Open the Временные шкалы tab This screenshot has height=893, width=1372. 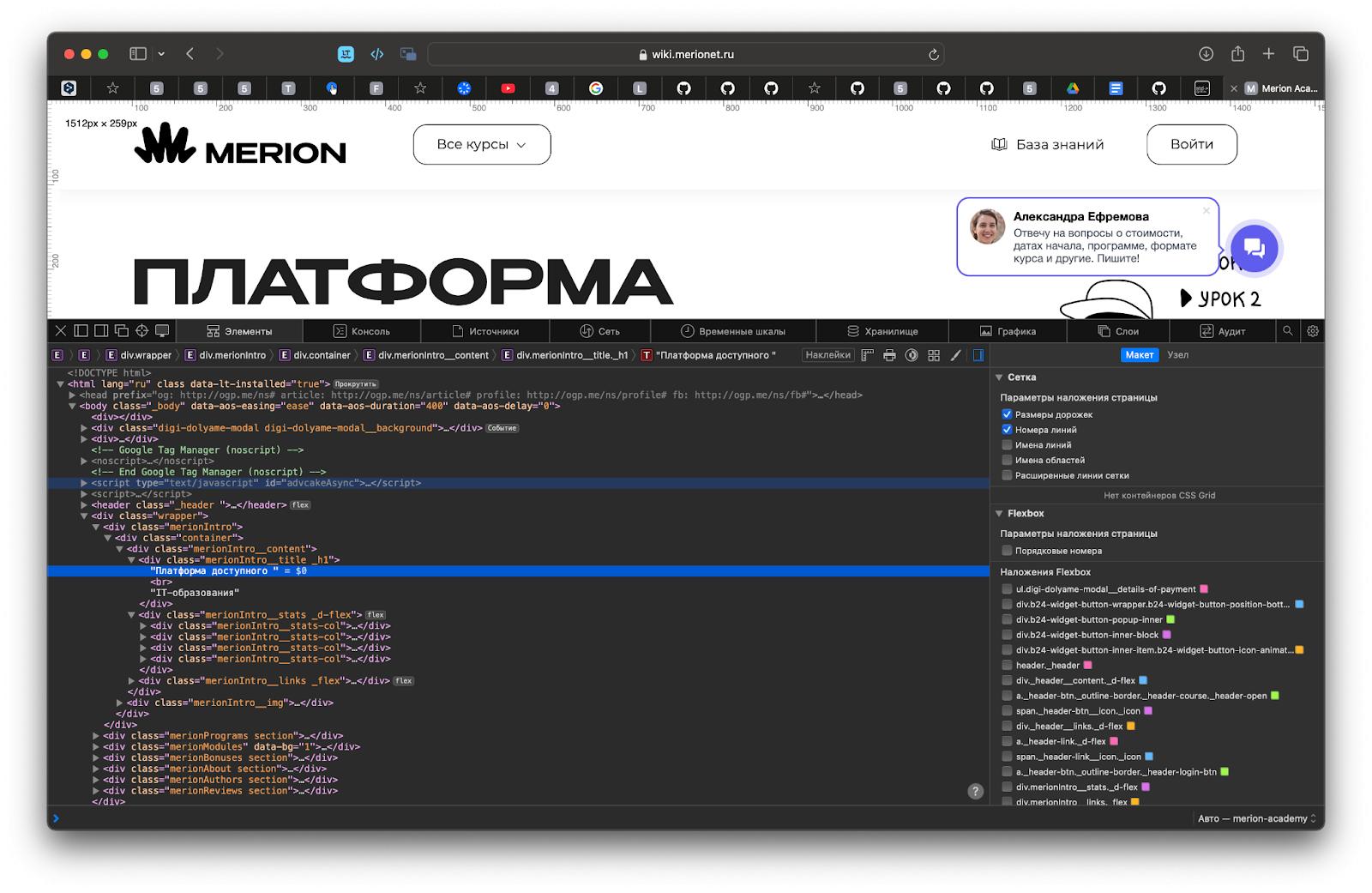coord(732,331)
